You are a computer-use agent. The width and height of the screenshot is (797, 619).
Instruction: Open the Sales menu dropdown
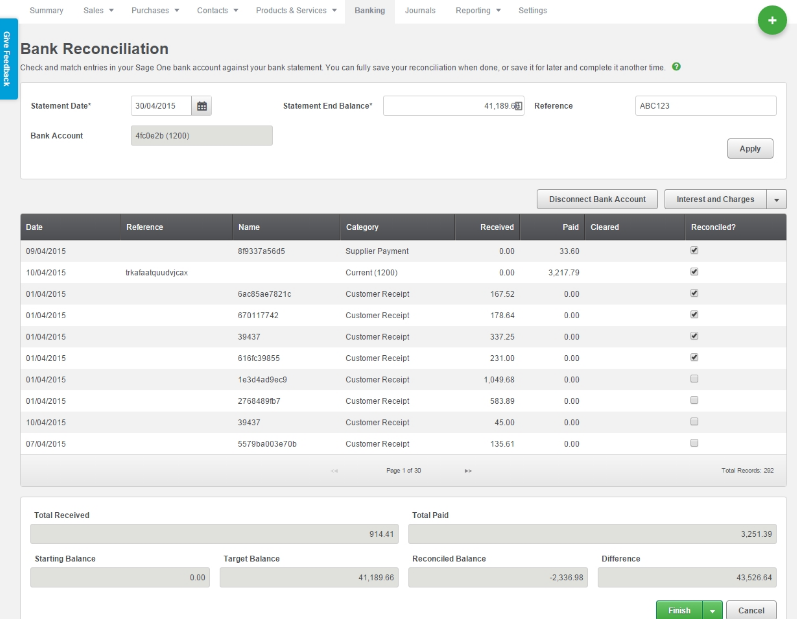pos(98,10)
